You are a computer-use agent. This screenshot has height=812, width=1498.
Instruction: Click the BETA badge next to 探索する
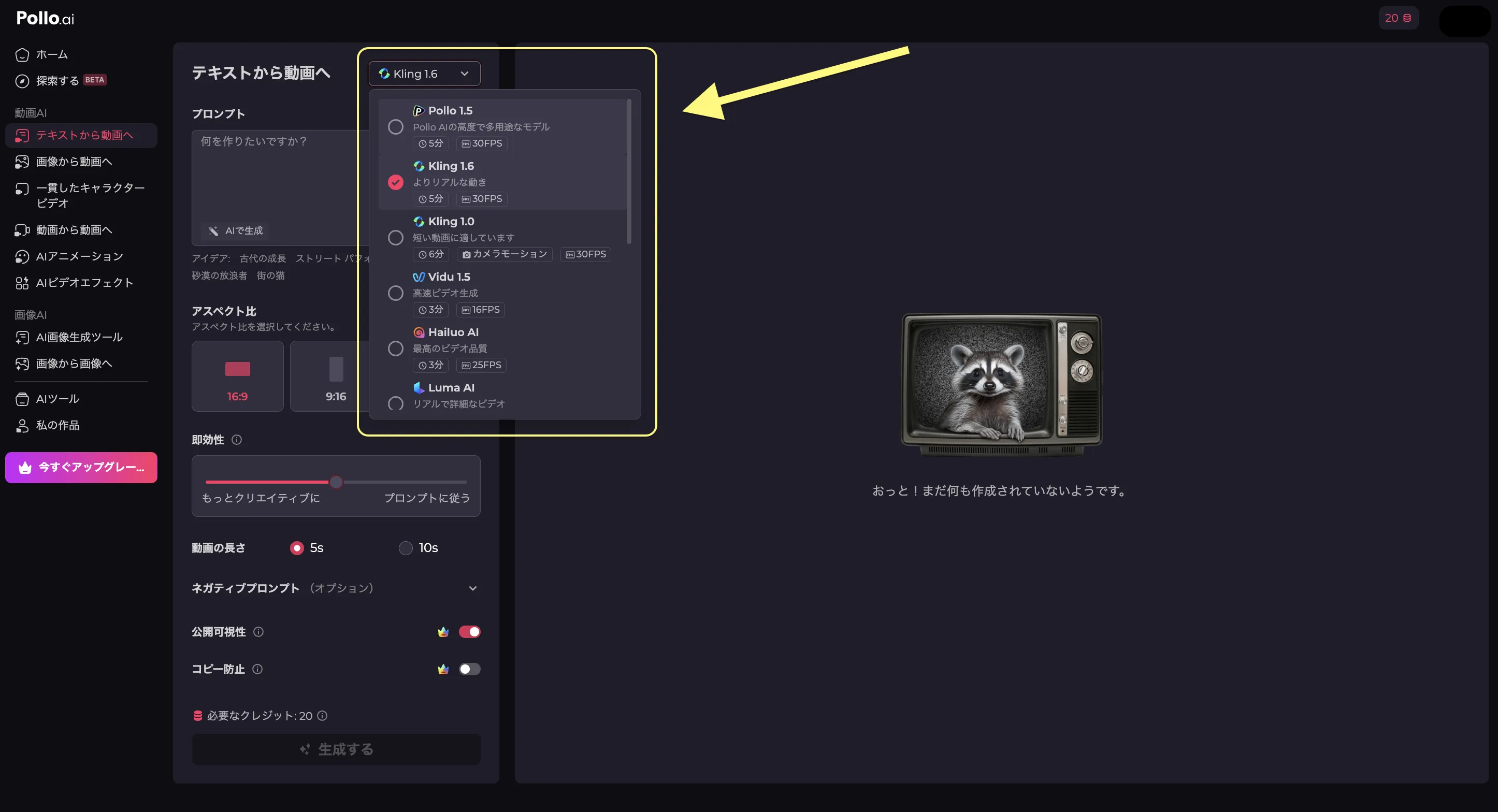click(94, 80)
